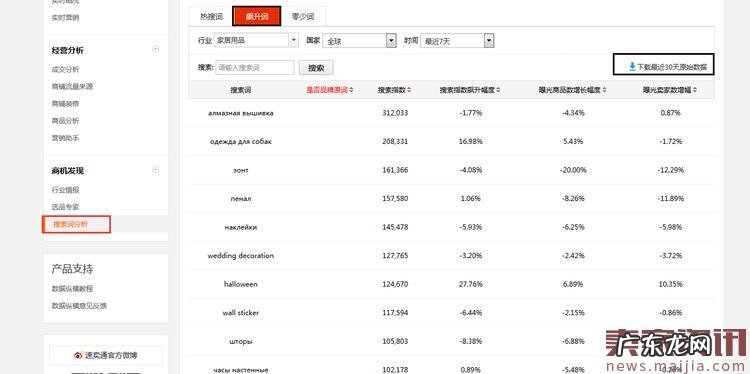The height and width of the screenshot is (374, 750).
Task: Click the download icon for 30-day raw data
Action: (632, 67)
